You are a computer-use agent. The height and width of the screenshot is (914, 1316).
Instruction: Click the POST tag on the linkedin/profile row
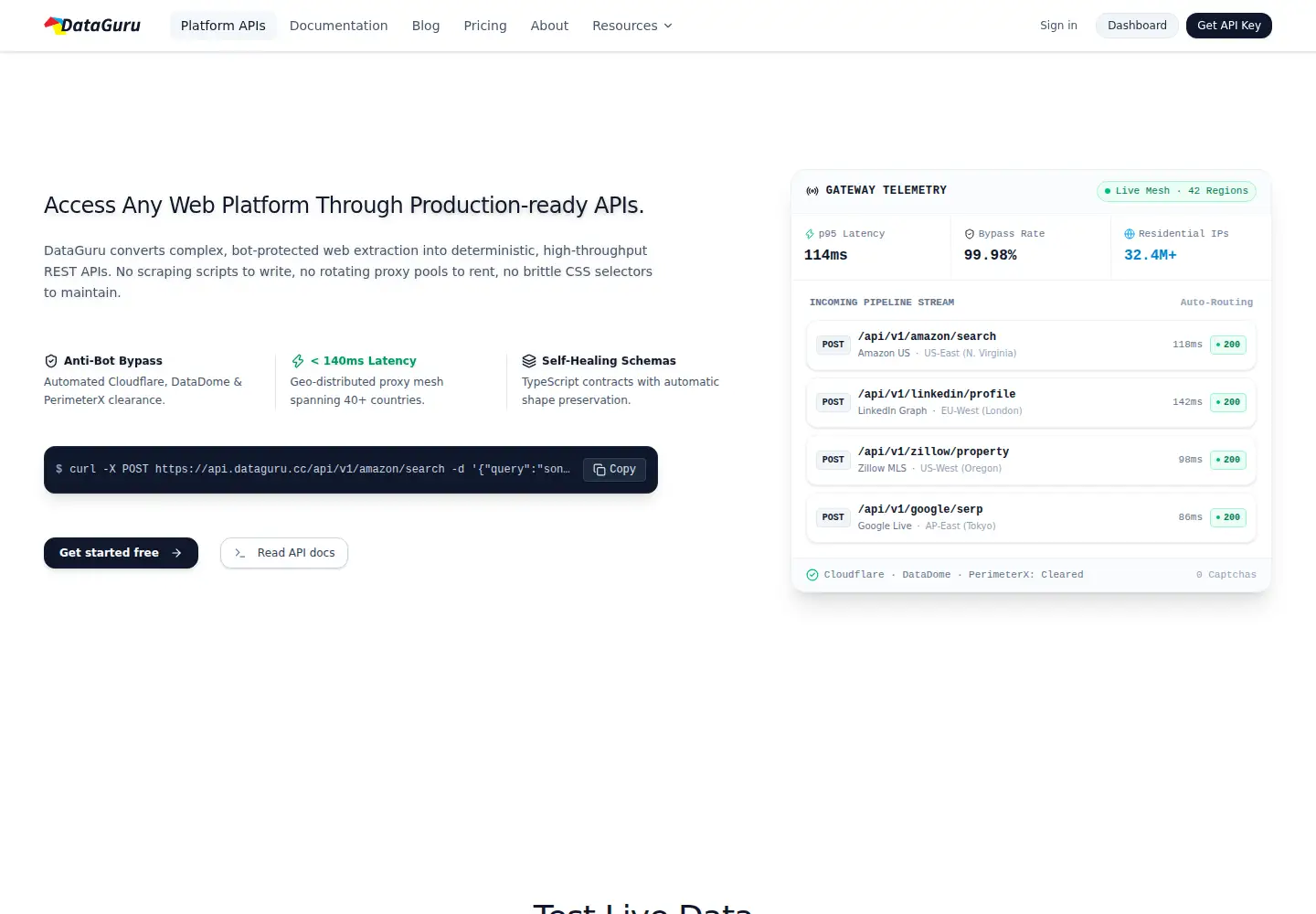click(833, 402)
